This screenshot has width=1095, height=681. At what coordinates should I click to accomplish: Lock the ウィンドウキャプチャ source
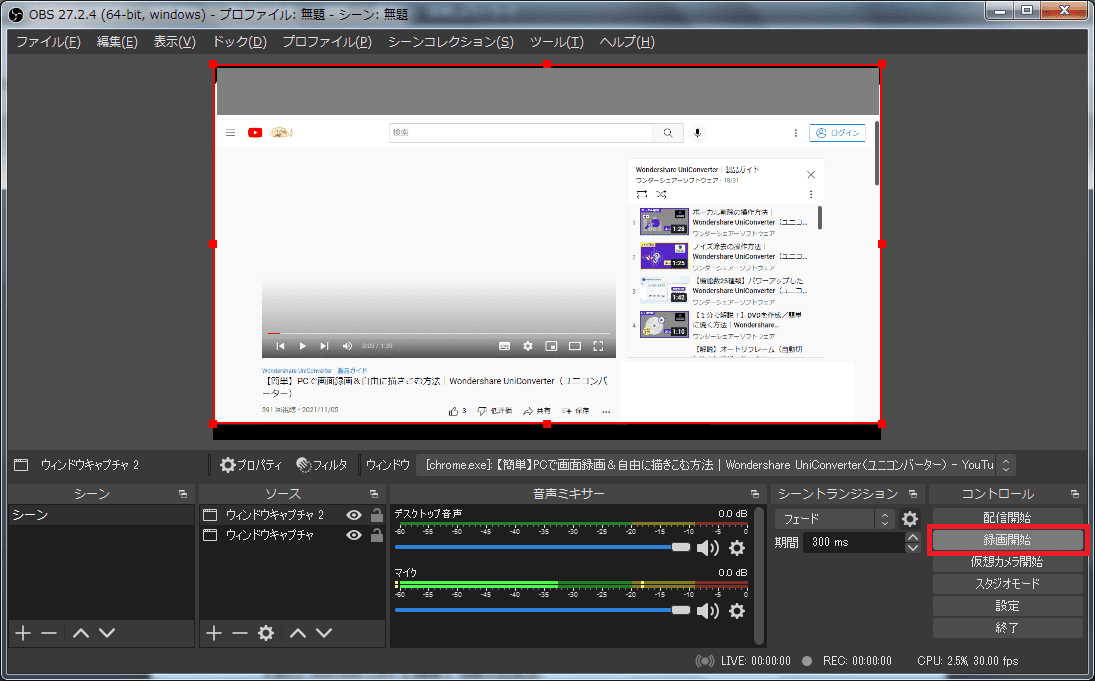[376, 535]
